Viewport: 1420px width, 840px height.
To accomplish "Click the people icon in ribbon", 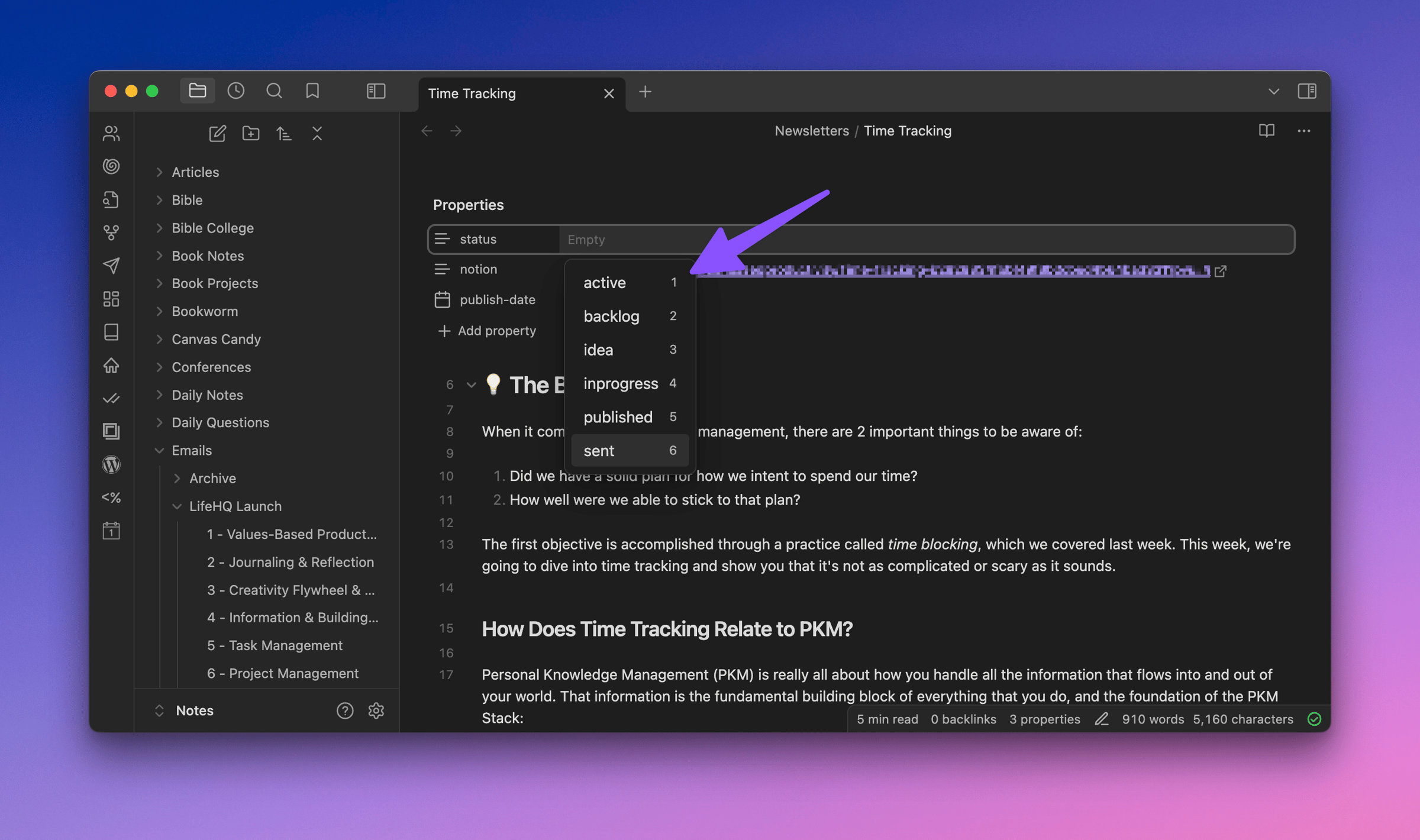I will 111,133.
